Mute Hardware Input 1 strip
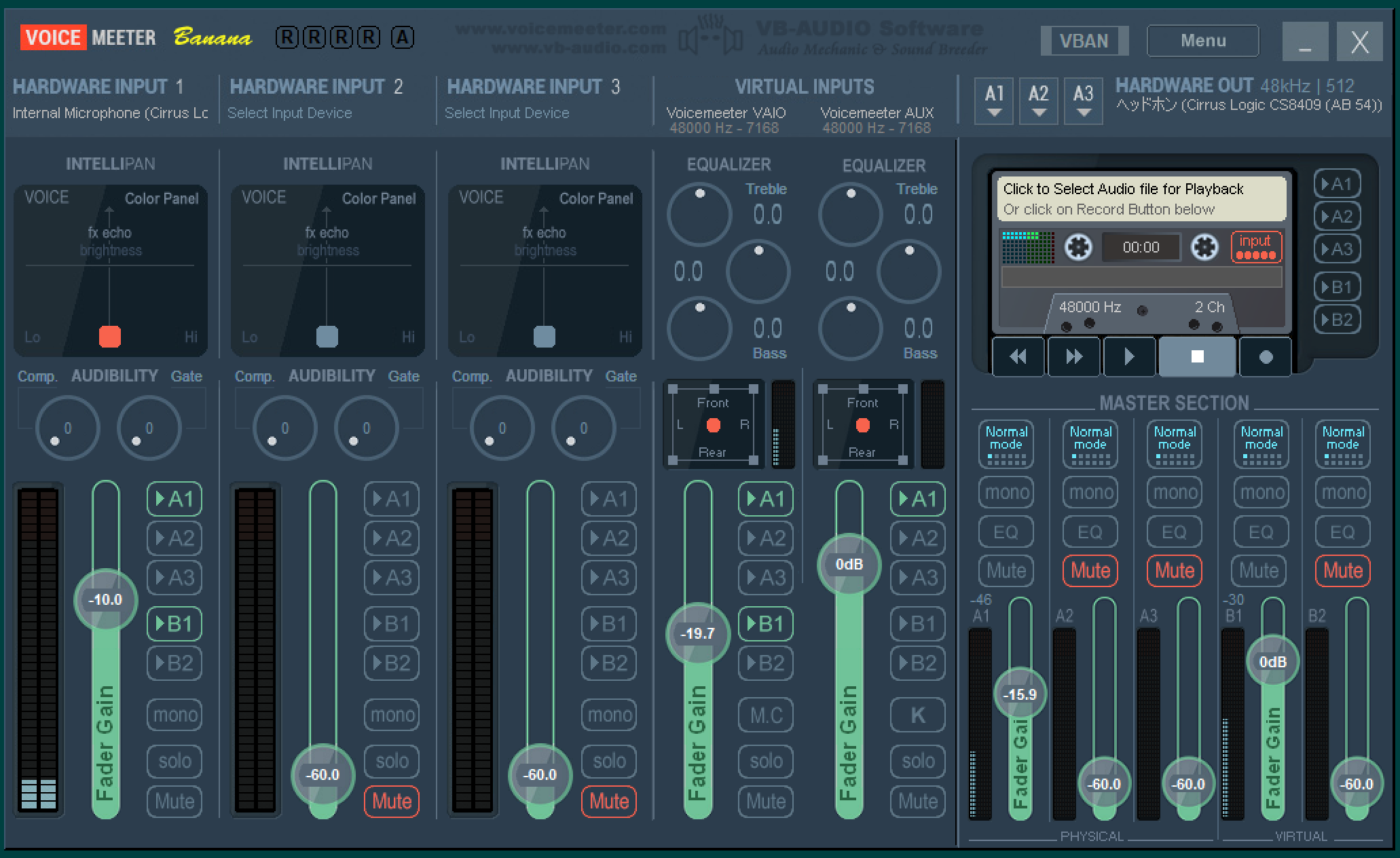This screenshot has width=1400, height=858. [x=174, y=801]
